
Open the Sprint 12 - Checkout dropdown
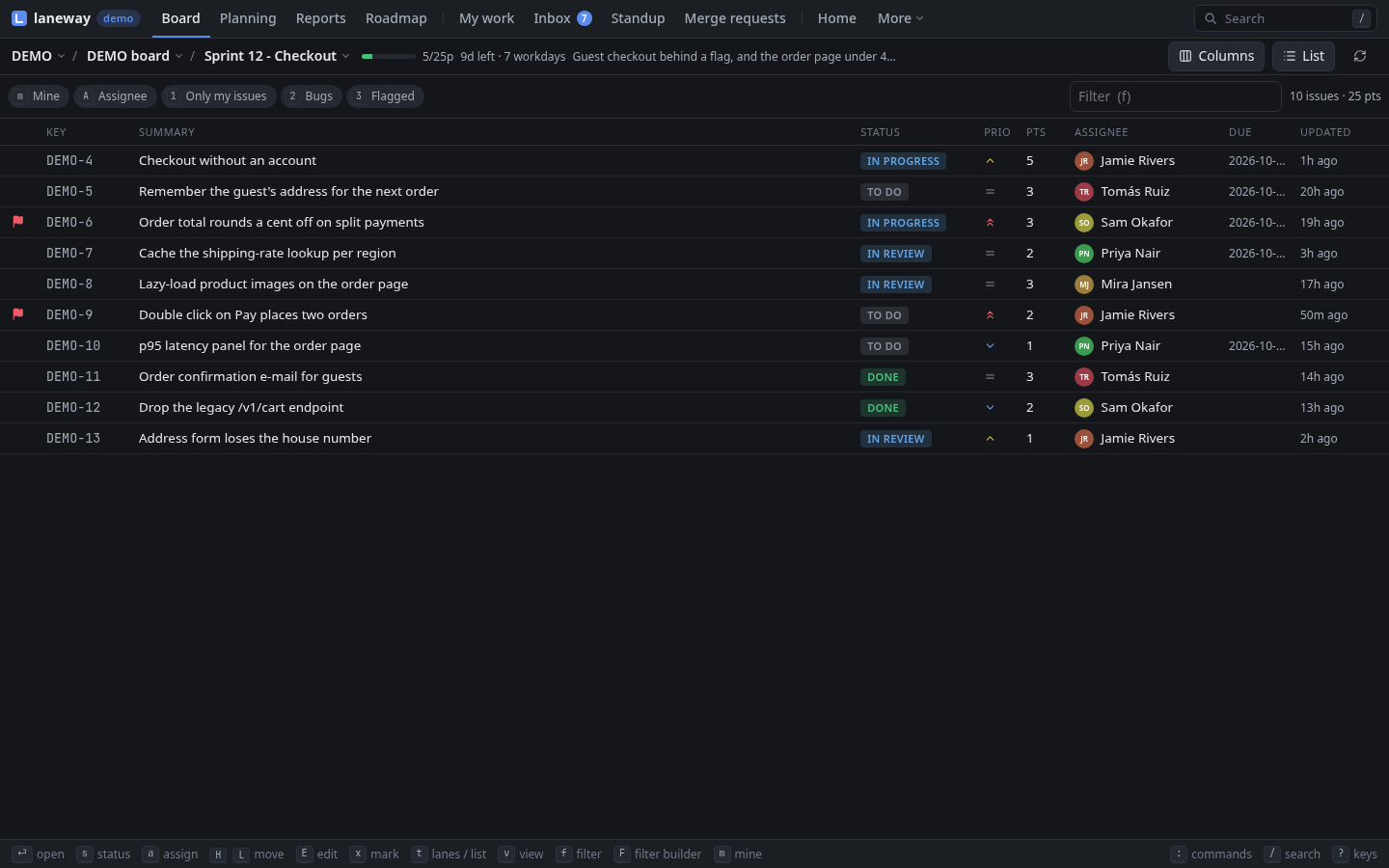click(277, 56)
